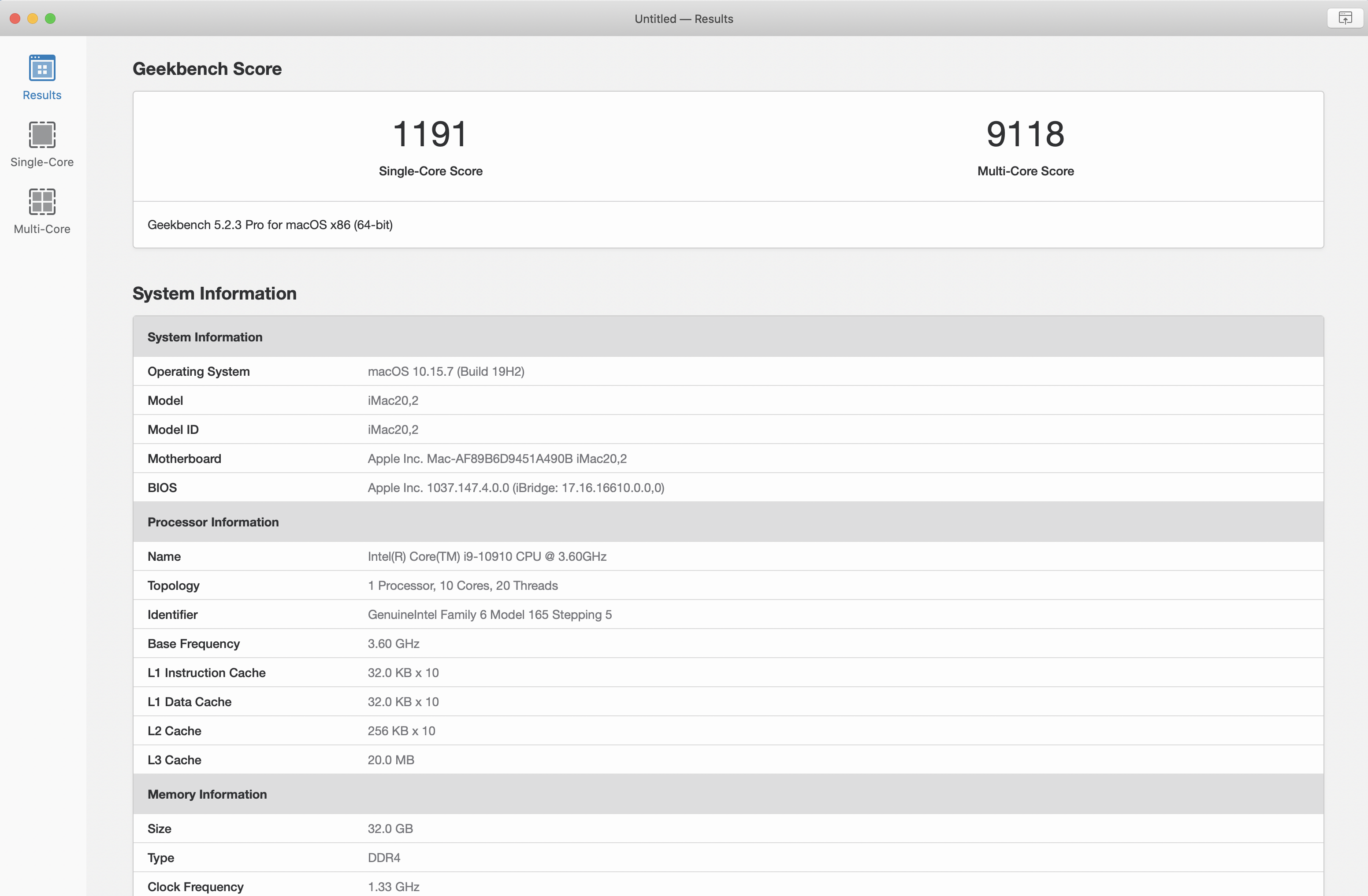
Task: Click the BIOS 1037.147.4.0.0 value
Action: pos(516,488)
